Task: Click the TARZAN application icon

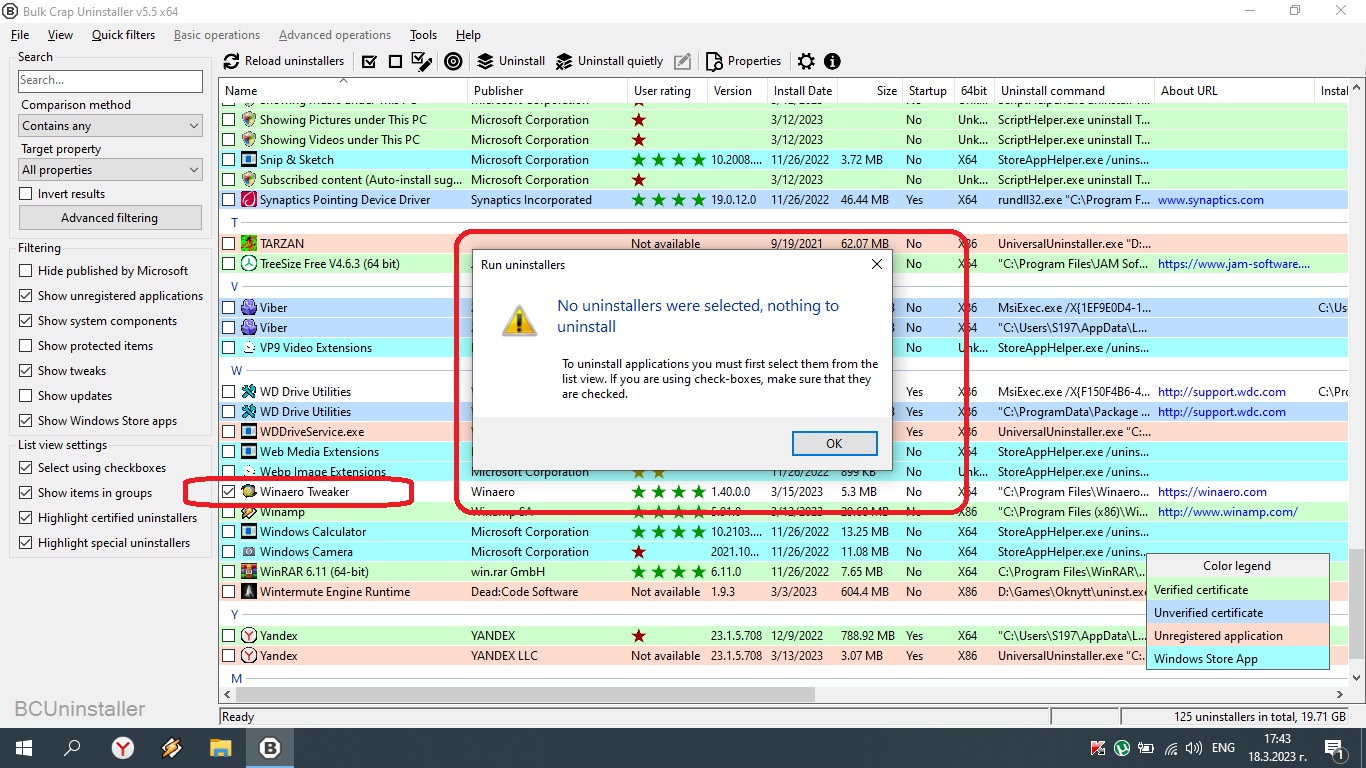Action: pyautogui.click(x=249, y=244)
